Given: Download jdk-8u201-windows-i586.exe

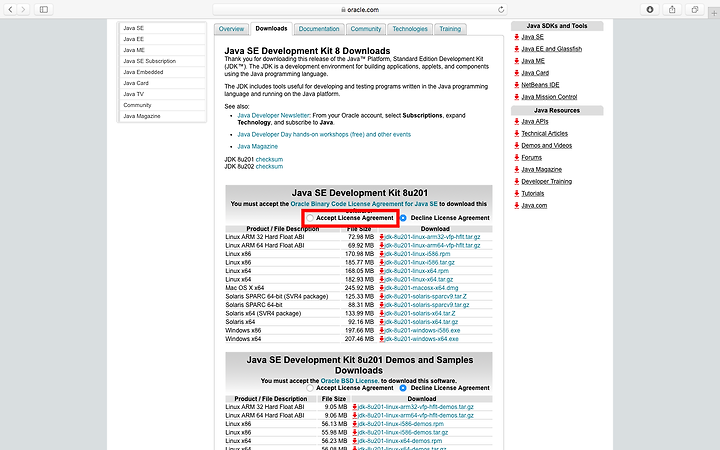Looking at the screenshot, I should coord(422,330).
